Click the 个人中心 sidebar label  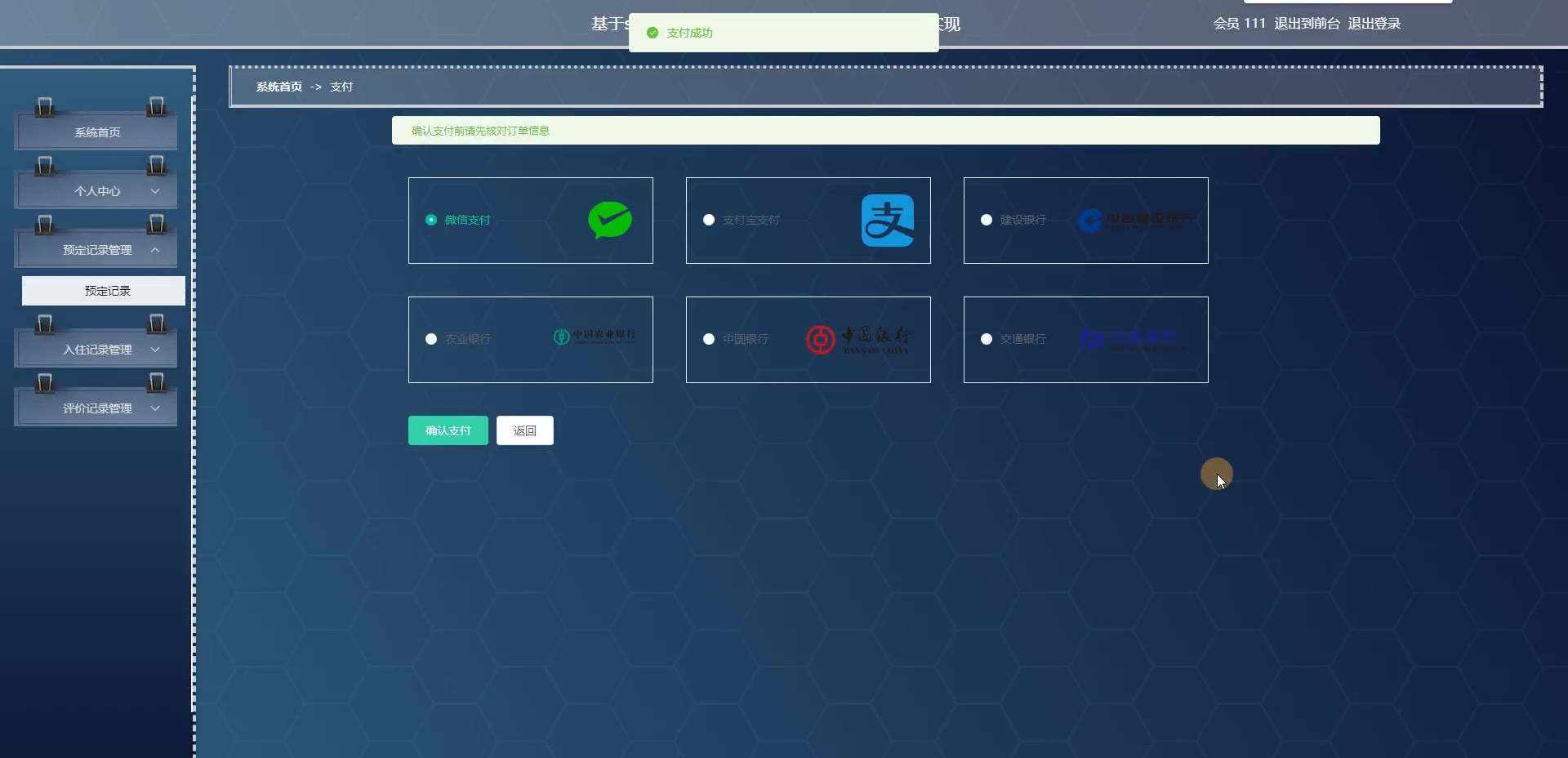pos(97,191)
